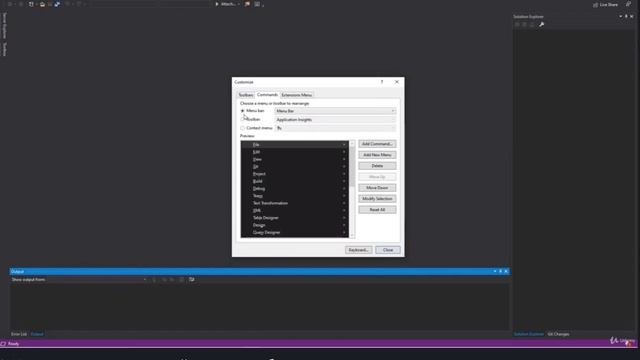Click the preview list vertical scrollbar
The height and width of the screenshot is (360, 640).
[x=352, y=167]
